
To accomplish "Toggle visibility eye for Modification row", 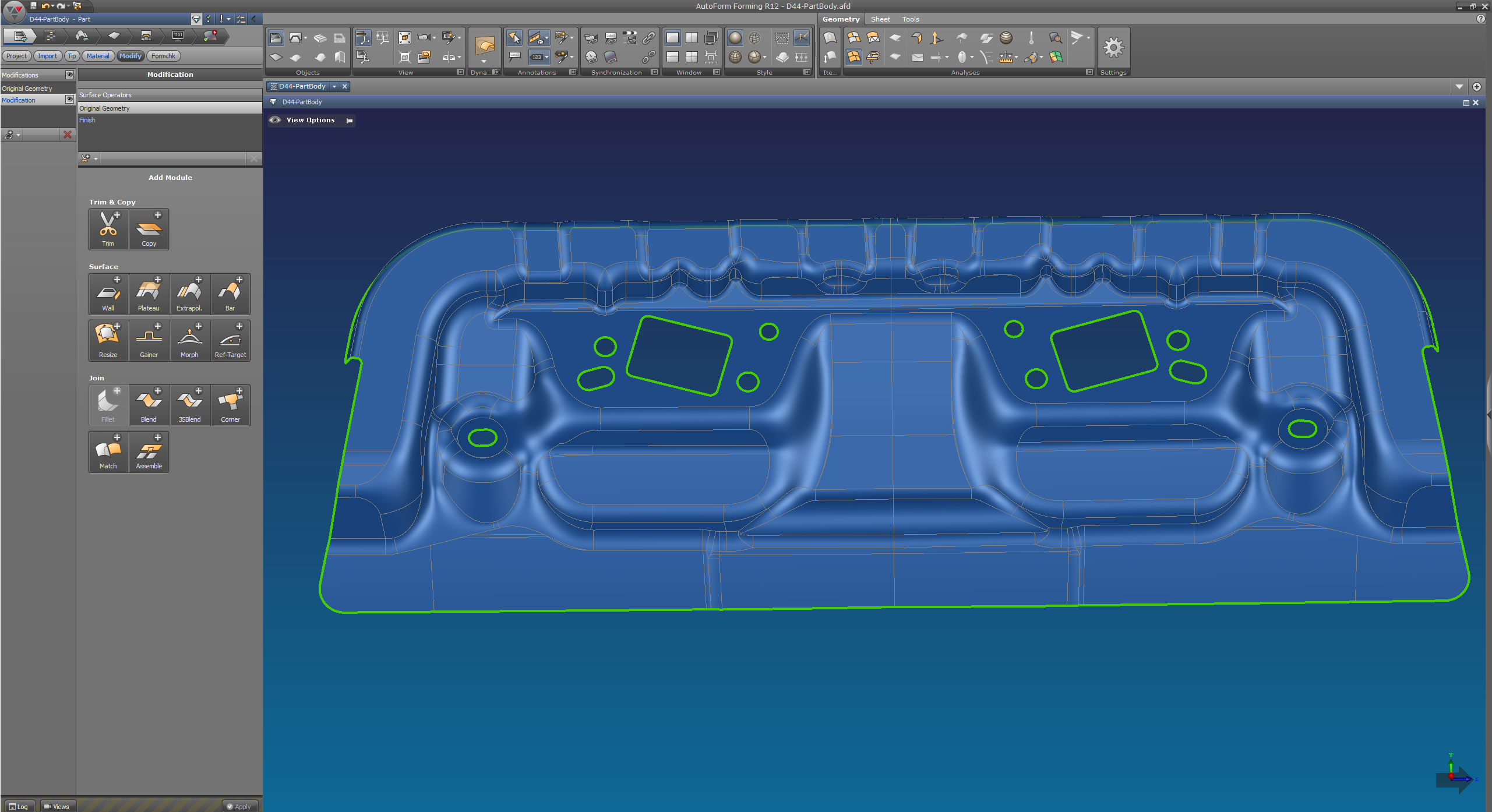I will click(69, 100).
